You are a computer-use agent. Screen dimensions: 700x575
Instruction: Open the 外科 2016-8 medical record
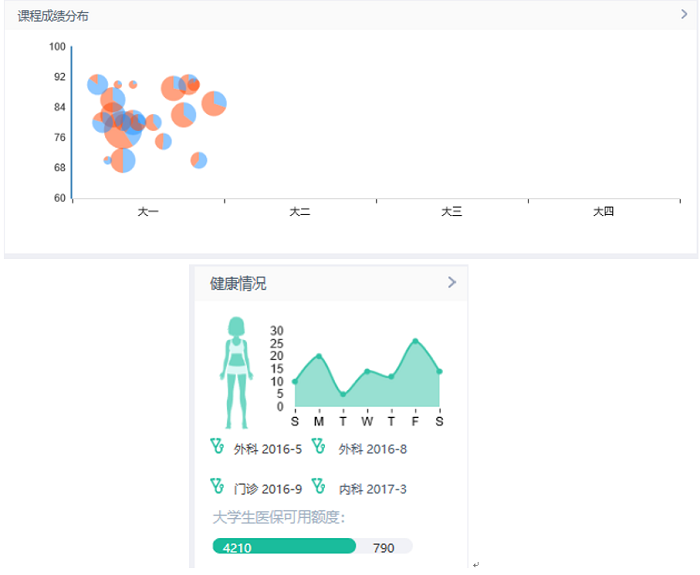372,449
